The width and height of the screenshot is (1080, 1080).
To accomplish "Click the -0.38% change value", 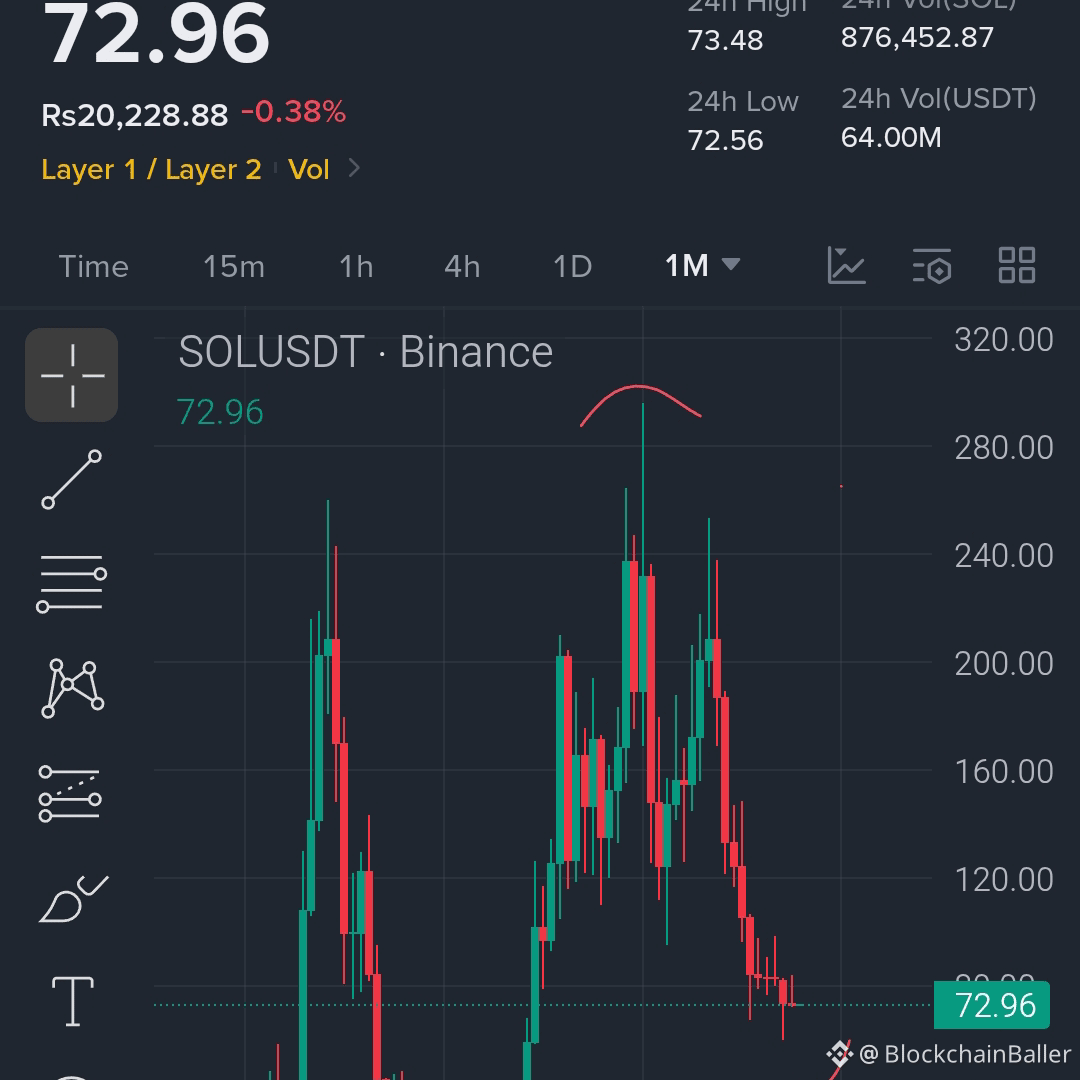I will [293, 112].
